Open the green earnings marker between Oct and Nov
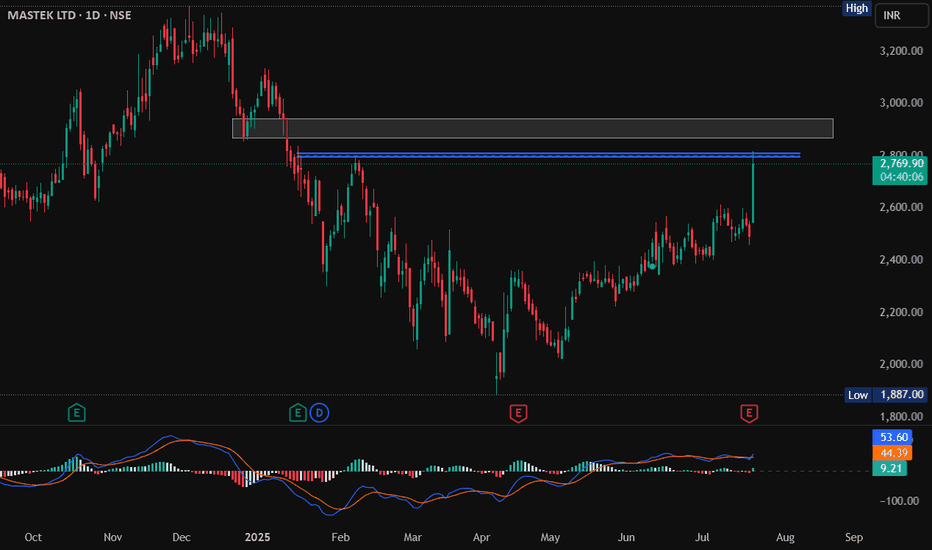The height and width of the screenshot is (550, 932). [x=77, y=413]
